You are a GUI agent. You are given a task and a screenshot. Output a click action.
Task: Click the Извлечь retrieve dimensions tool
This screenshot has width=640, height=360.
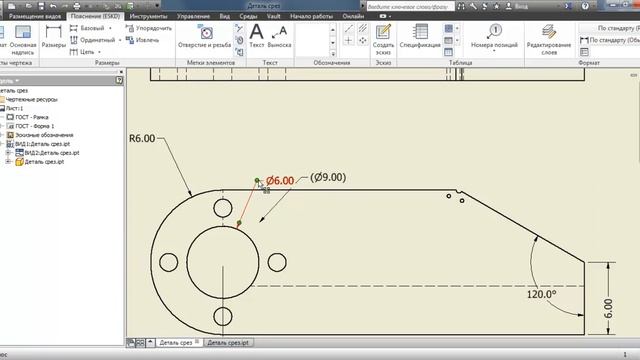click(x=142, y=40)
